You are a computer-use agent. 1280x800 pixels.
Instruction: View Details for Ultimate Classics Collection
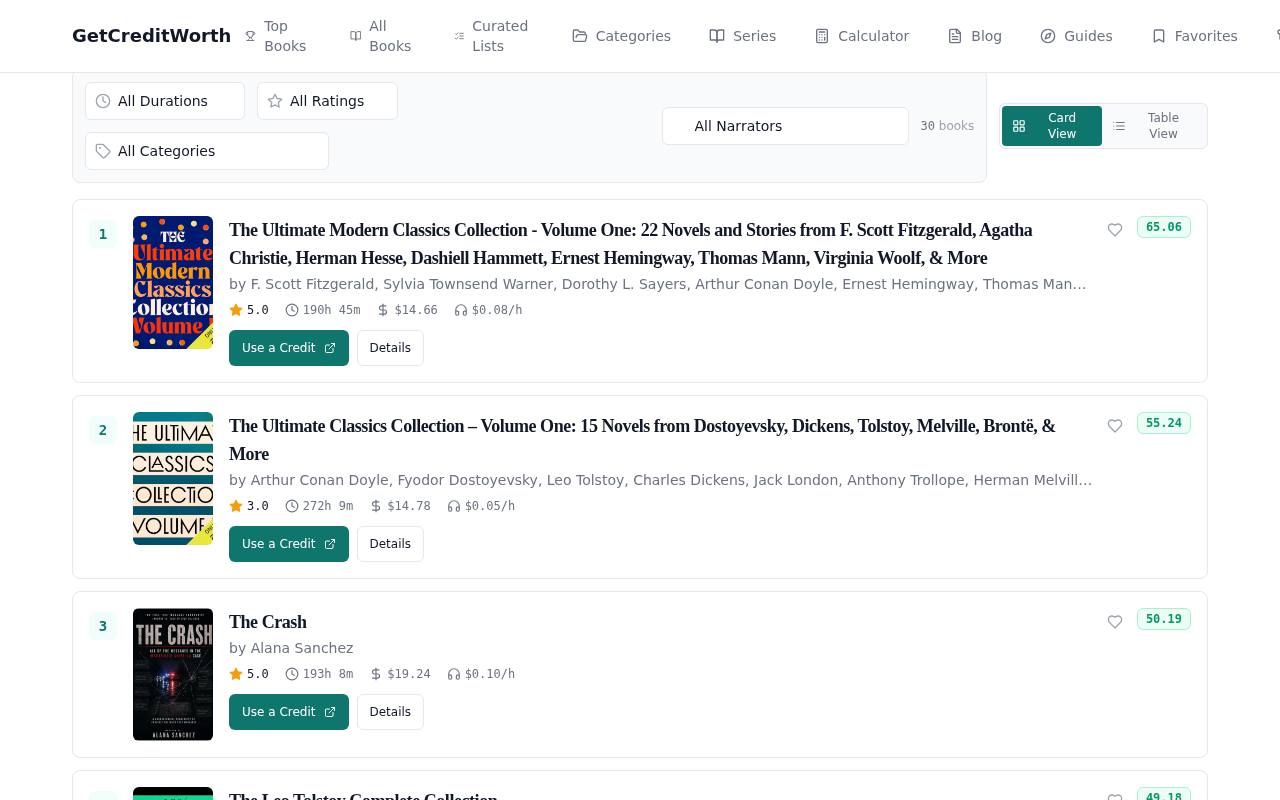coord(390,544)
